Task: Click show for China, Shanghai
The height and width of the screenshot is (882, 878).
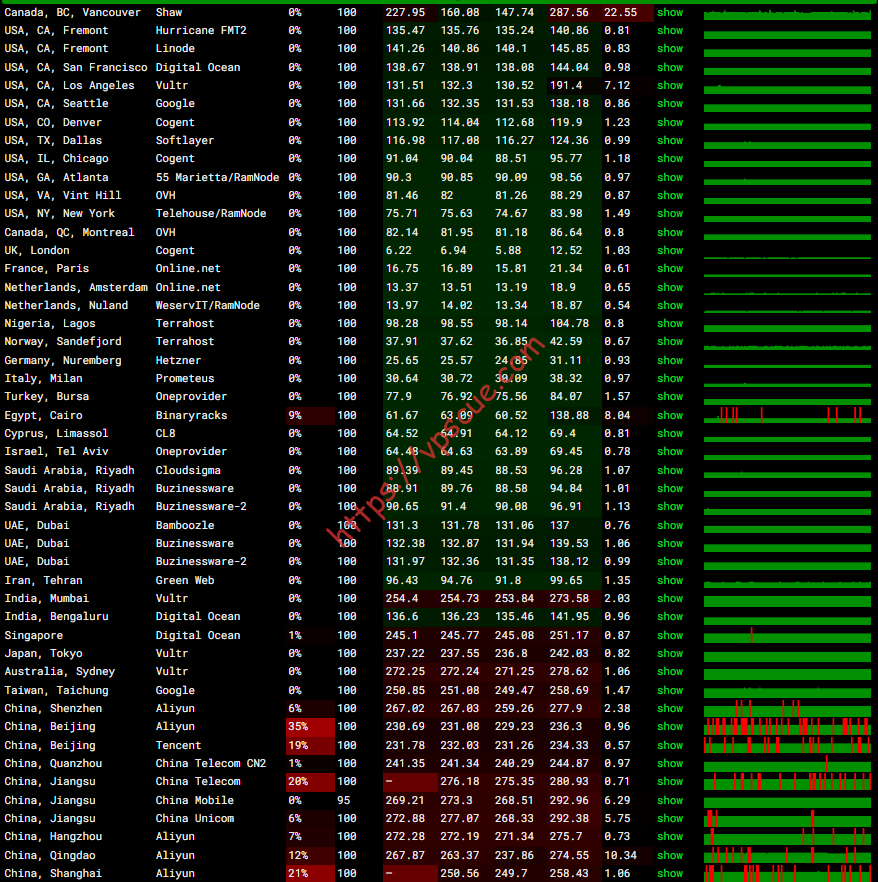Action: click(x=670, y=874)
